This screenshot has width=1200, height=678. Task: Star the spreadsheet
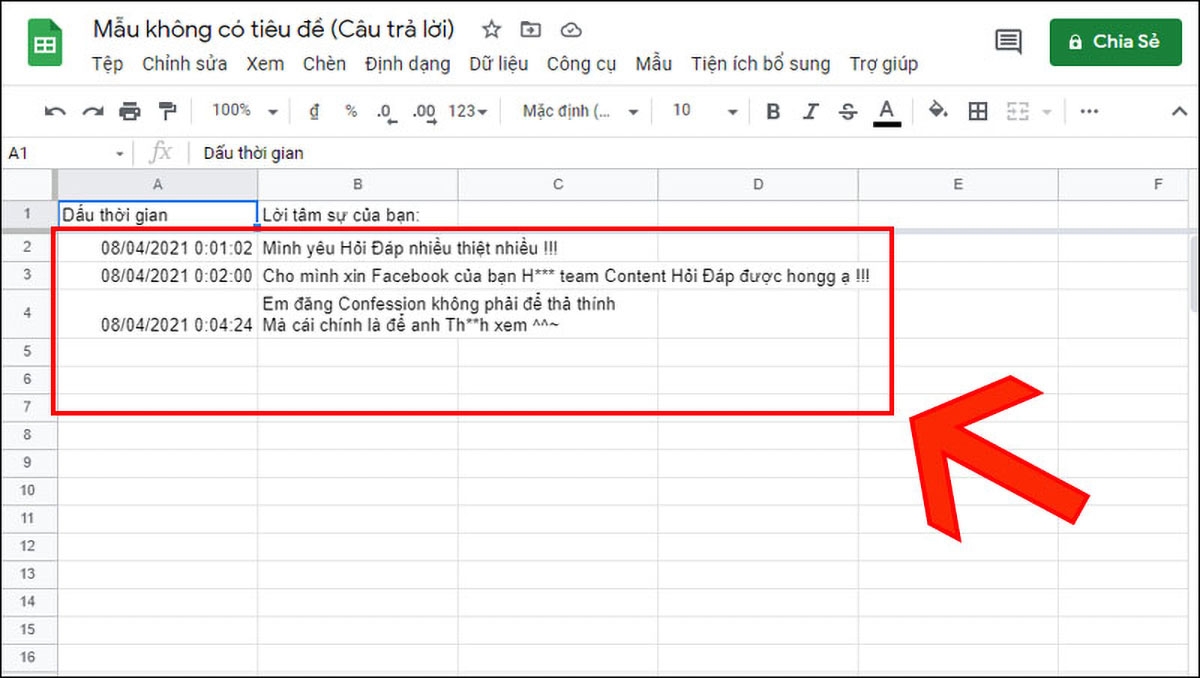491,30
